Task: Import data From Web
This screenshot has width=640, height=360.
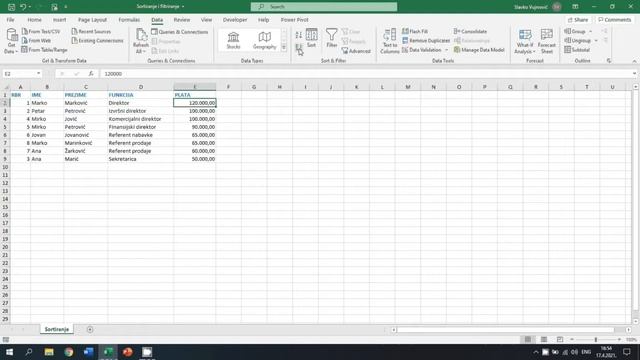Action: tap(36, 40)
